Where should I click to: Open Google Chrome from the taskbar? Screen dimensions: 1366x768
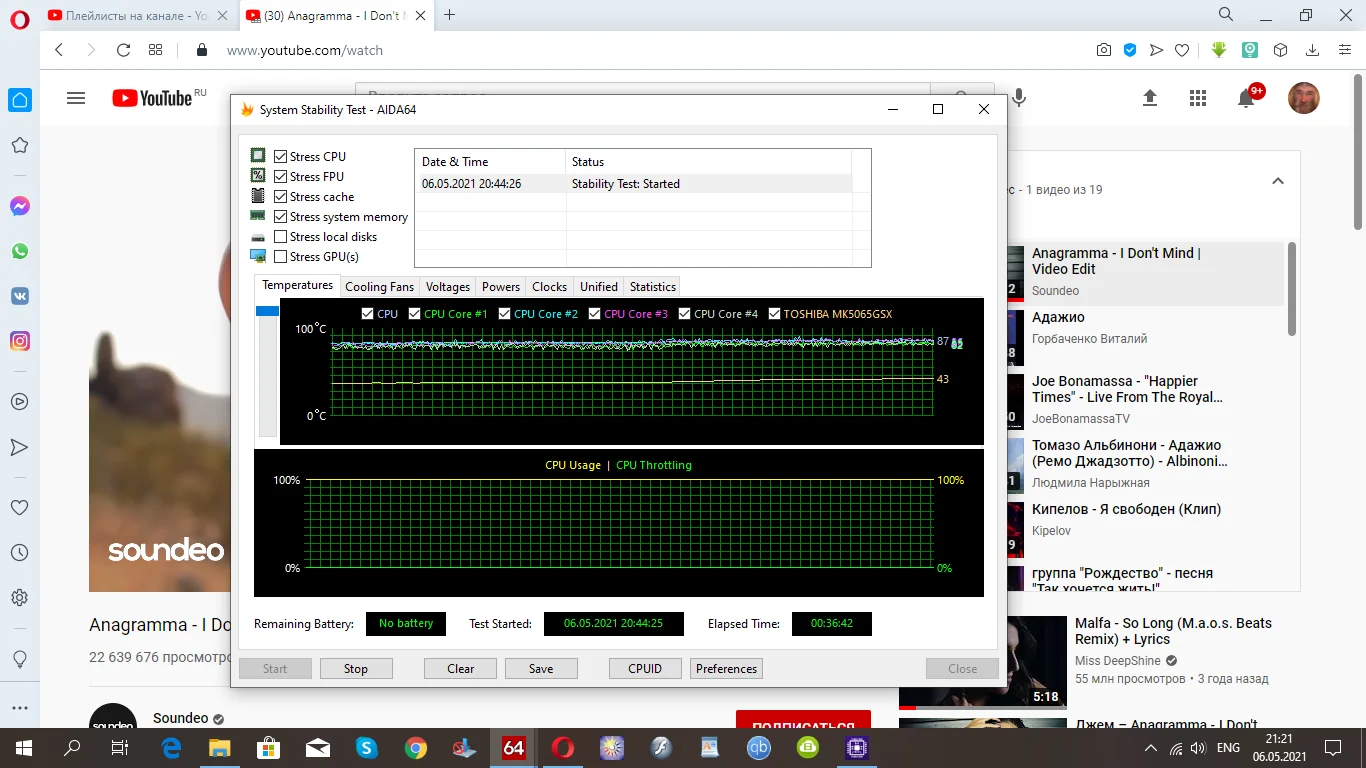coord(416,747)
